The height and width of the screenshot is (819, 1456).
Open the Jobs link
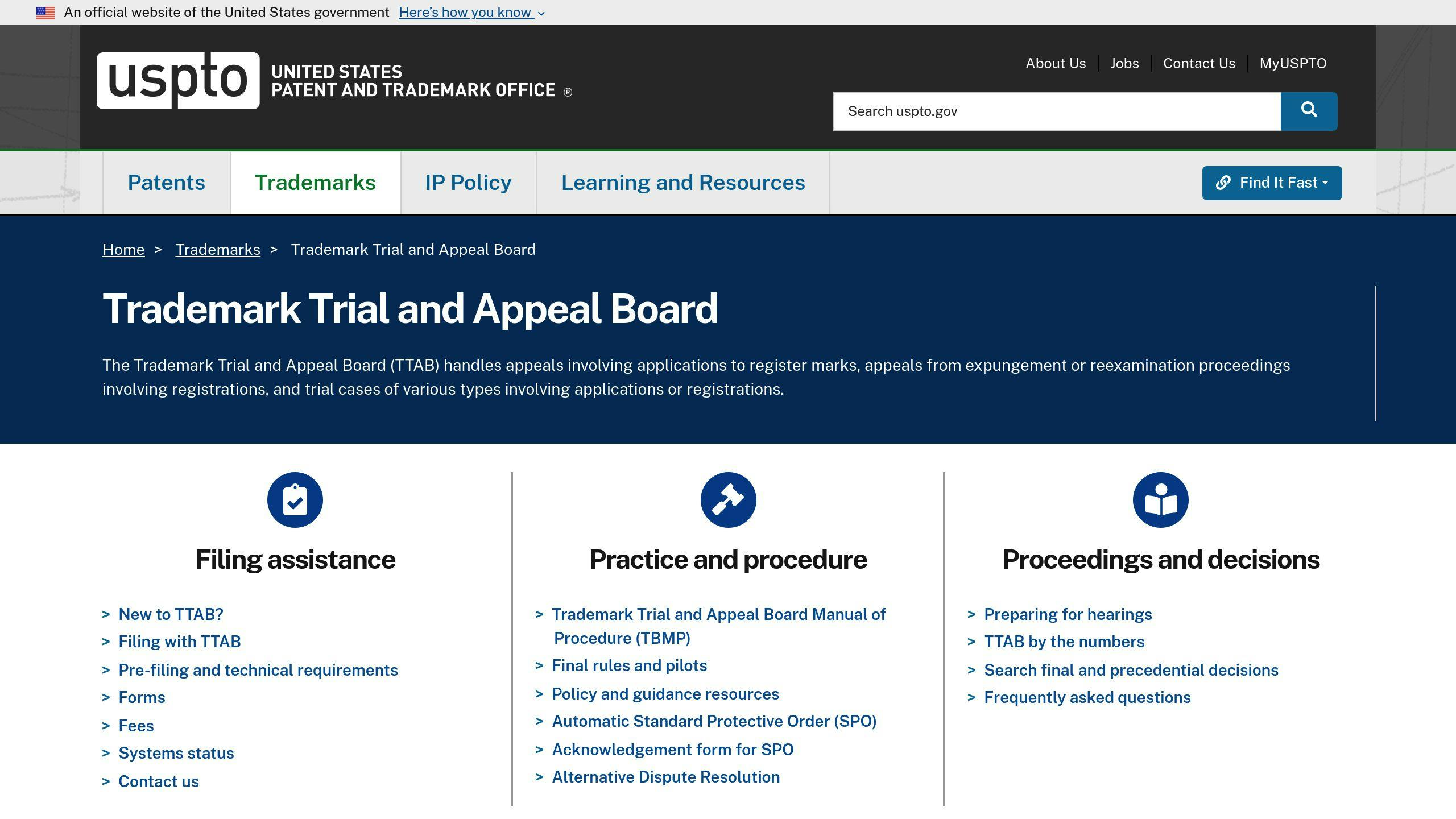click(1124, 63)
